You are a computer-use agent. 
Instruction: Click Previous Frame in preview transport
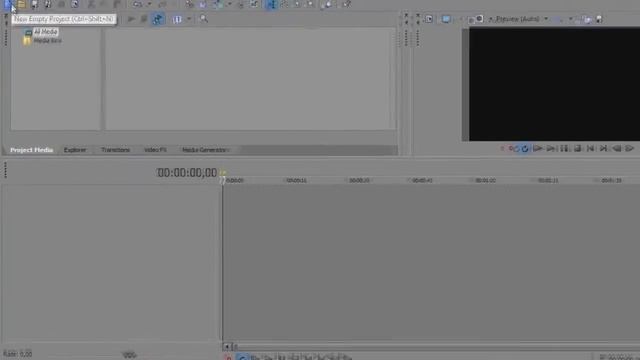tap(616, 149)
